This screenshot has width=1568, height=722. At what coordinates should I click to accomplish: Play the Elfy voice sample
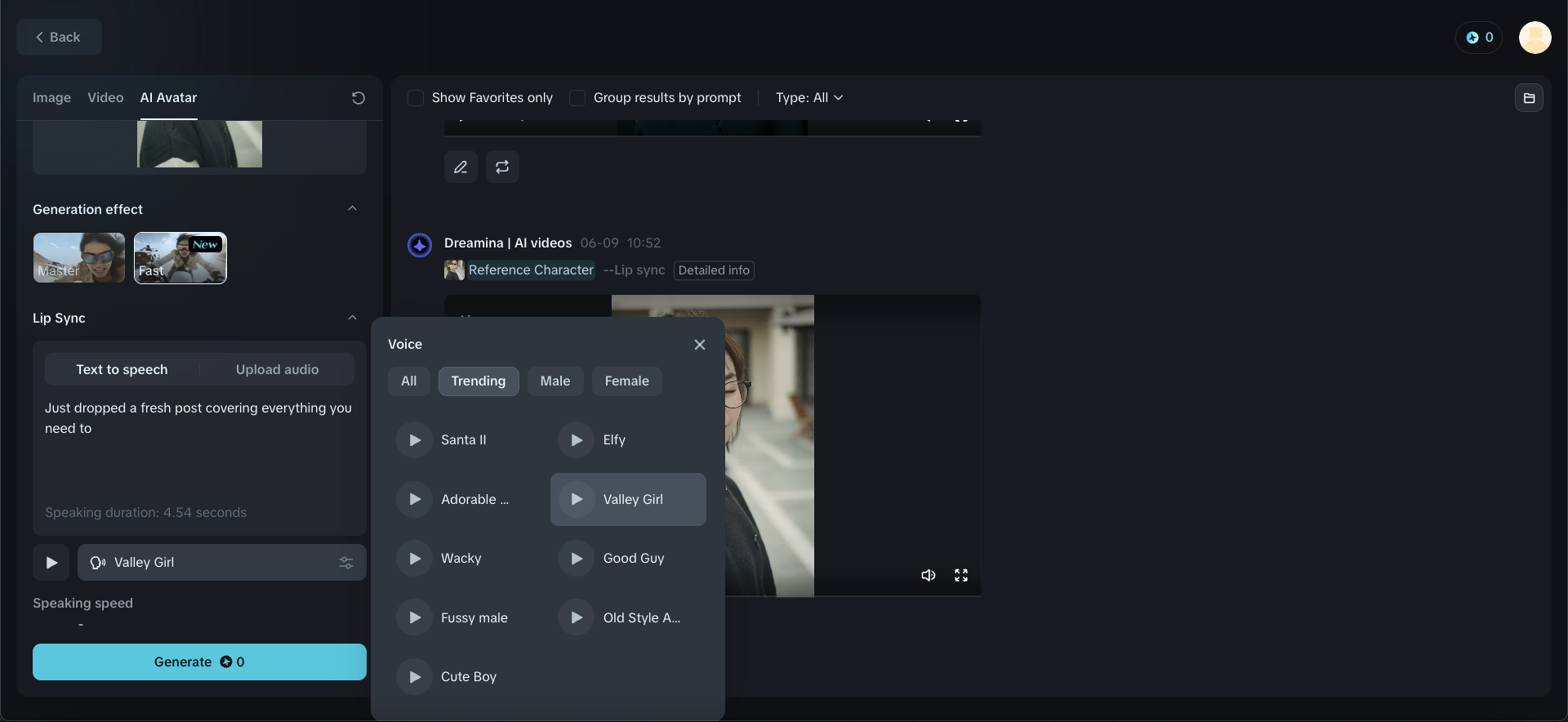point(577,440)
